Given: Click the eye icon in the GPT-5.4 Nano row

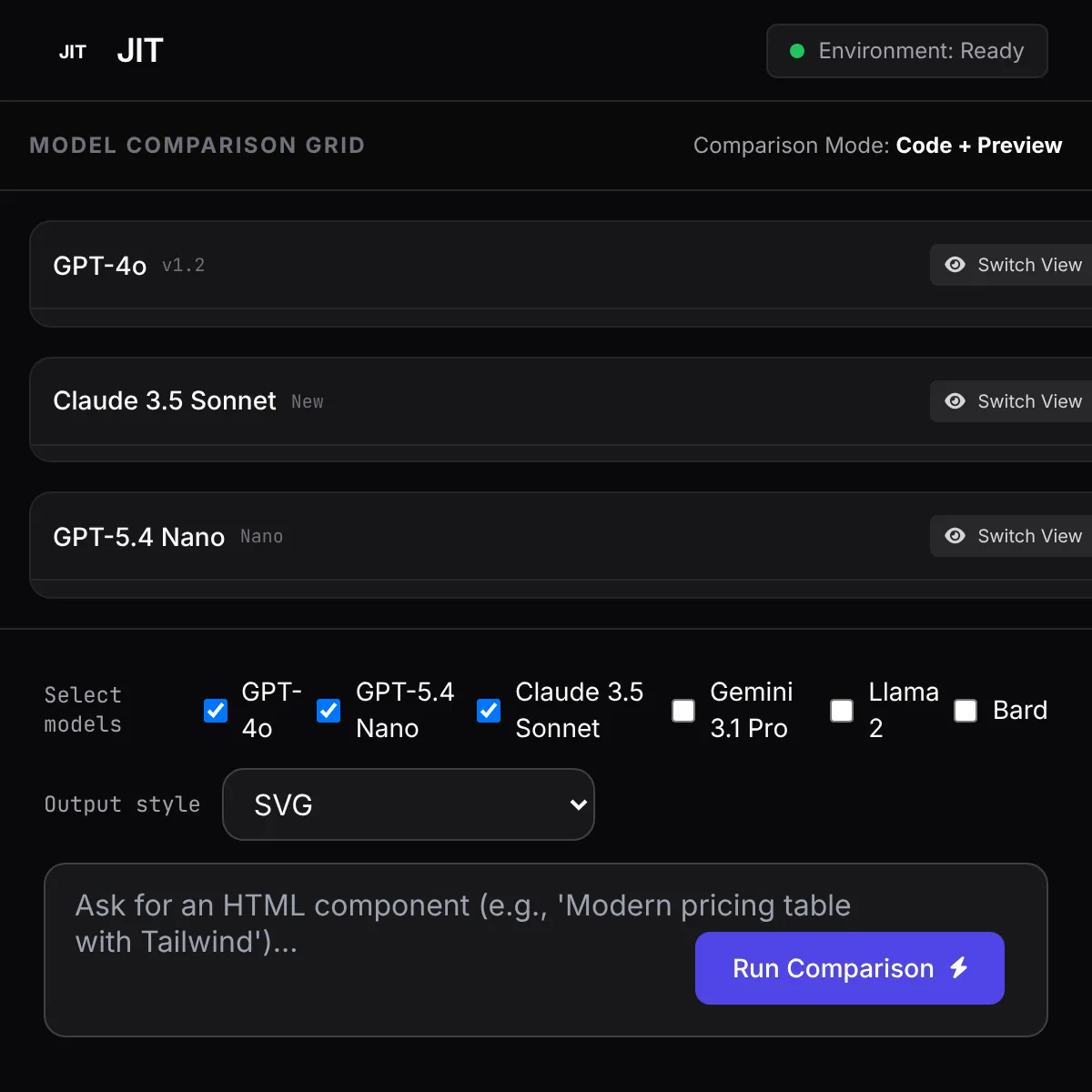Looking at the screenshot, I should coord(955,536).
